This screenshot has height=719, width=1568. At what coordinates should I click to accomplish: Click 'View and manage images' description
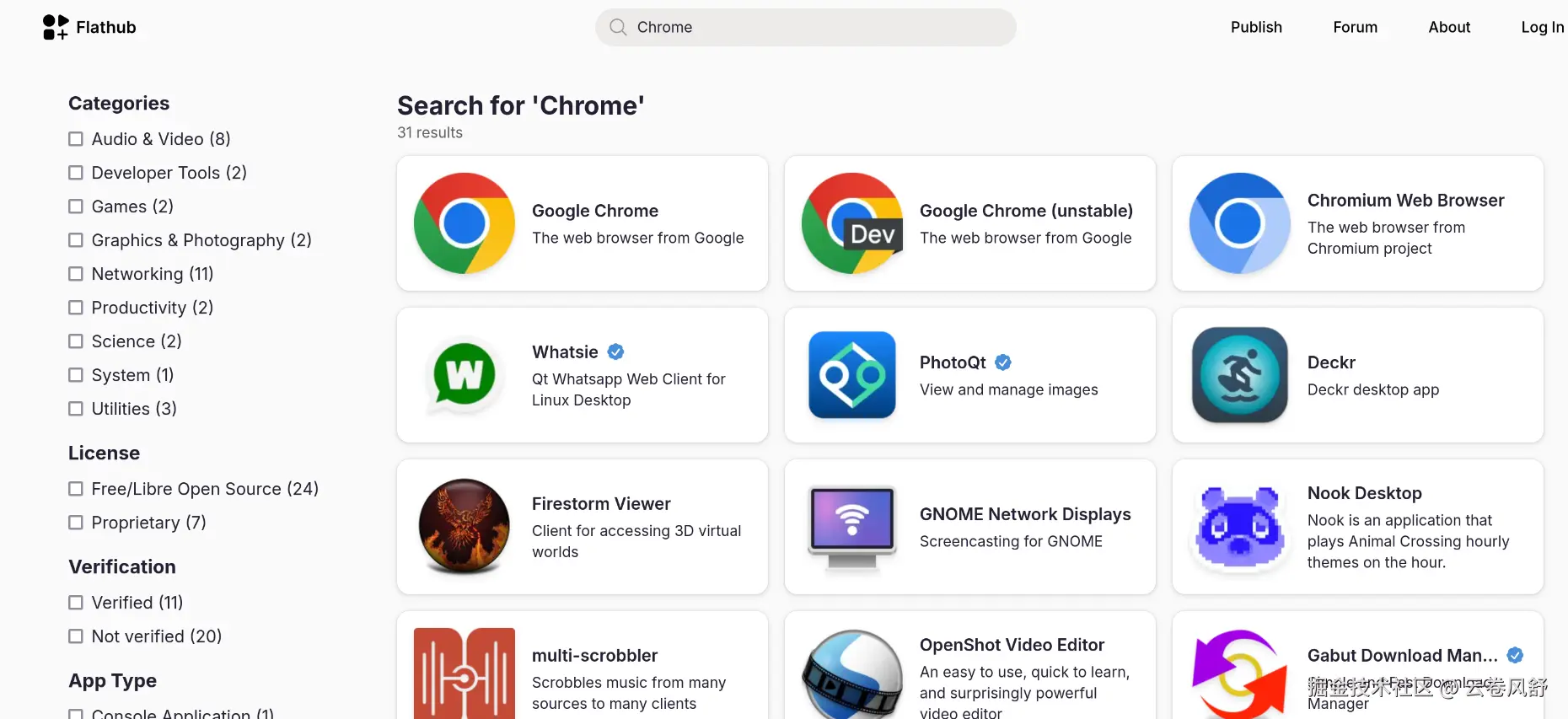click(1008, 389)
